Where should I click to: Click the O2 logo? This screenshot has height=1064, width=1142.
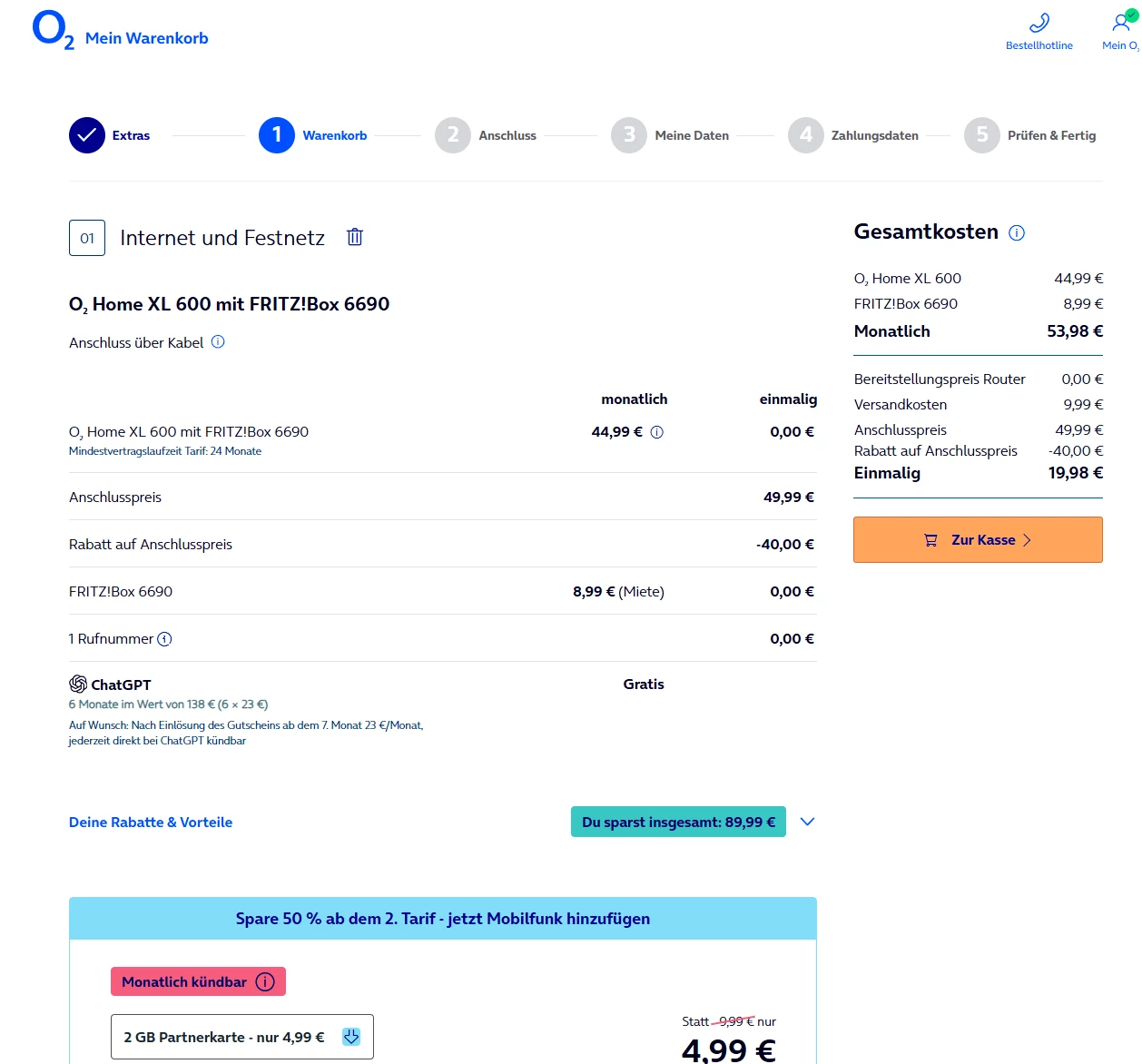[53, 30]
